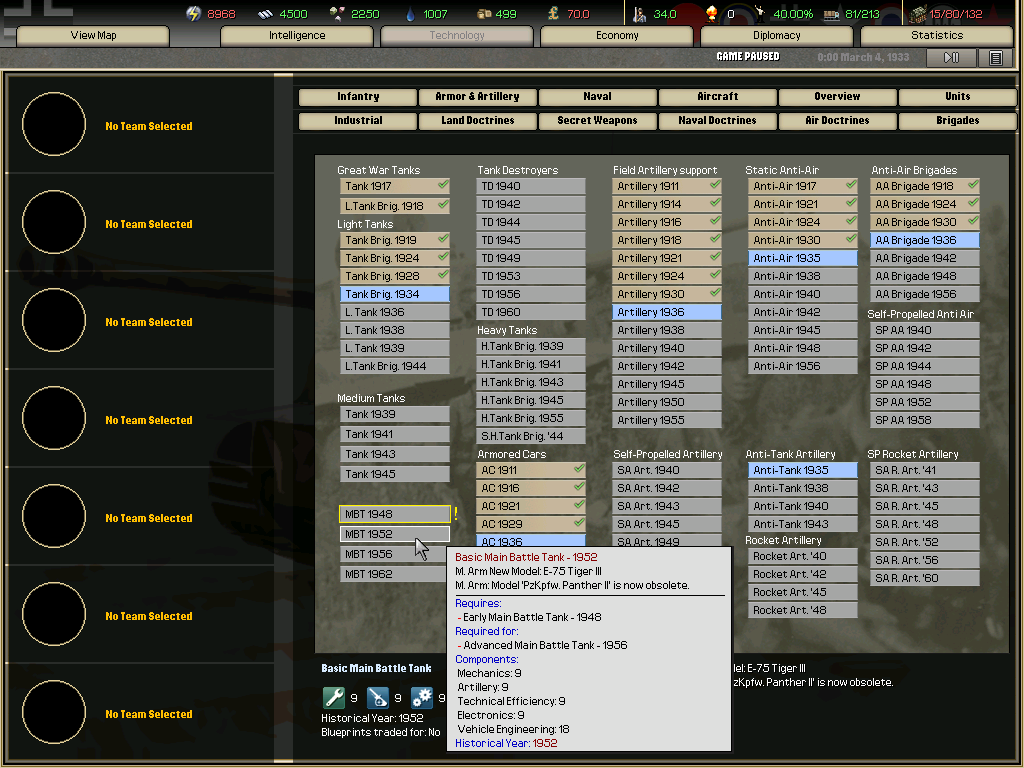Click the green checkmark on AA Brigade 1918
The width and height of the screenshot is (1024, 768).
pos(973,186)
